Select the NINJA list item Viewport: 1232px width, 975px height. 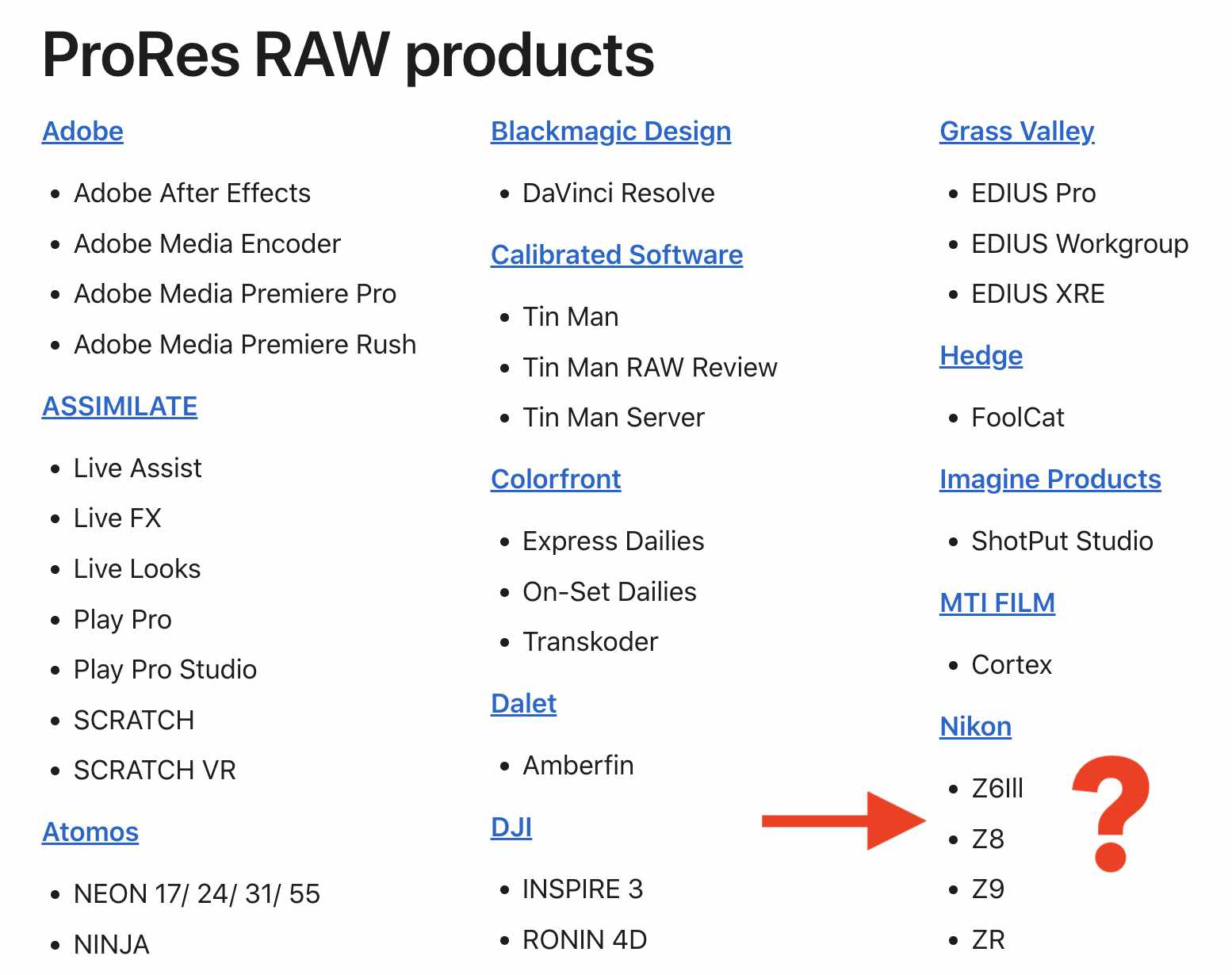(x=112, y=945)
